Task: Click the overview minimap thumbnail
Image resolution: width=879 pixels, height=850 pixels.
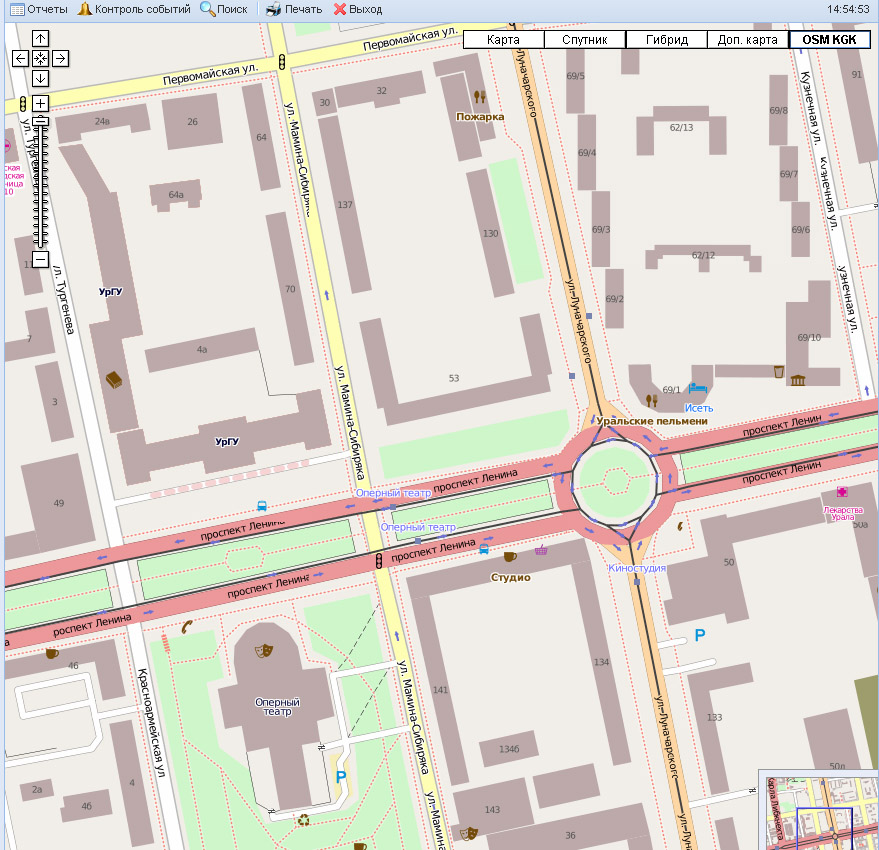Action: 818,810
